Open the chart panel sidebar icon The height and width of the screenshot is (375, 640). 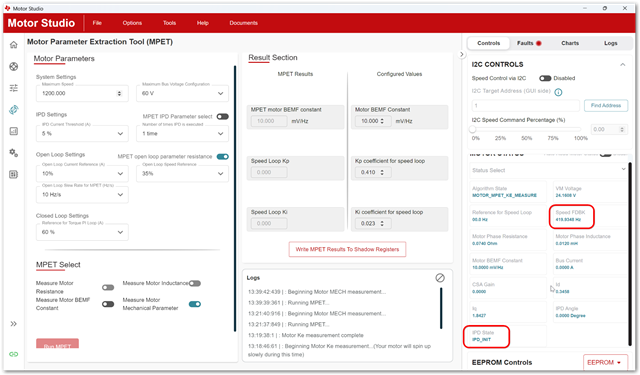point(13,131)
